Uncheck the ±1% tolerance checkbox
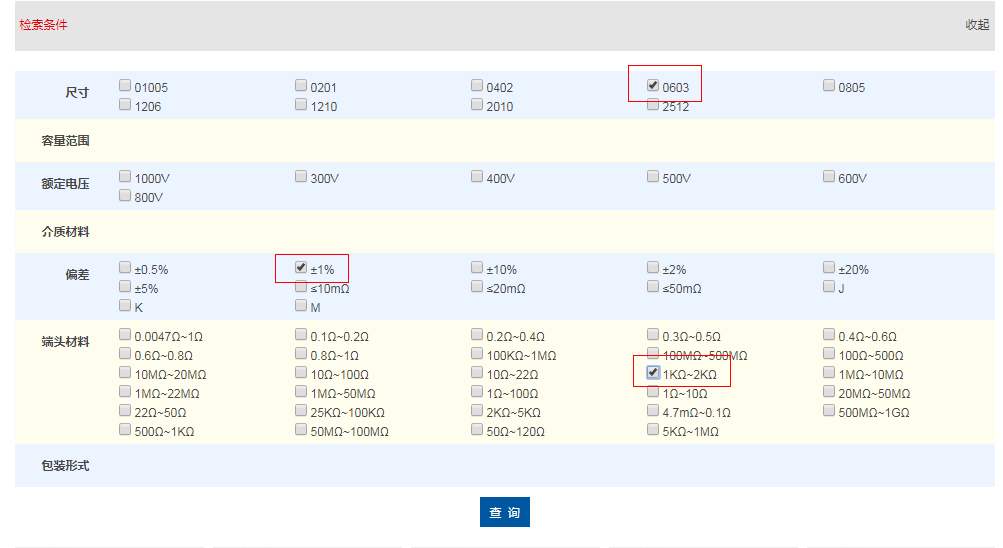This screenshot has height=548, width=1003. (x=301, y=268)
